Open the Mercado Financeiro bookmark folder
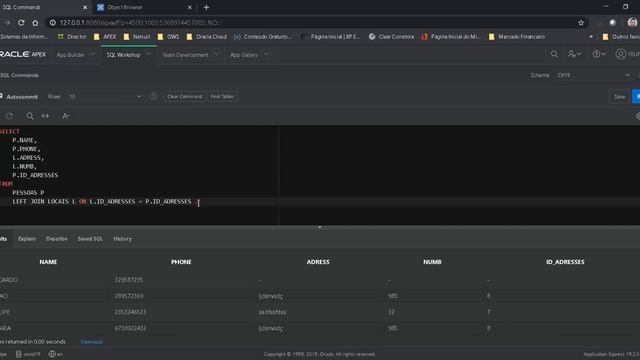This screenshot has width=640, height=360. pos(517,37)
